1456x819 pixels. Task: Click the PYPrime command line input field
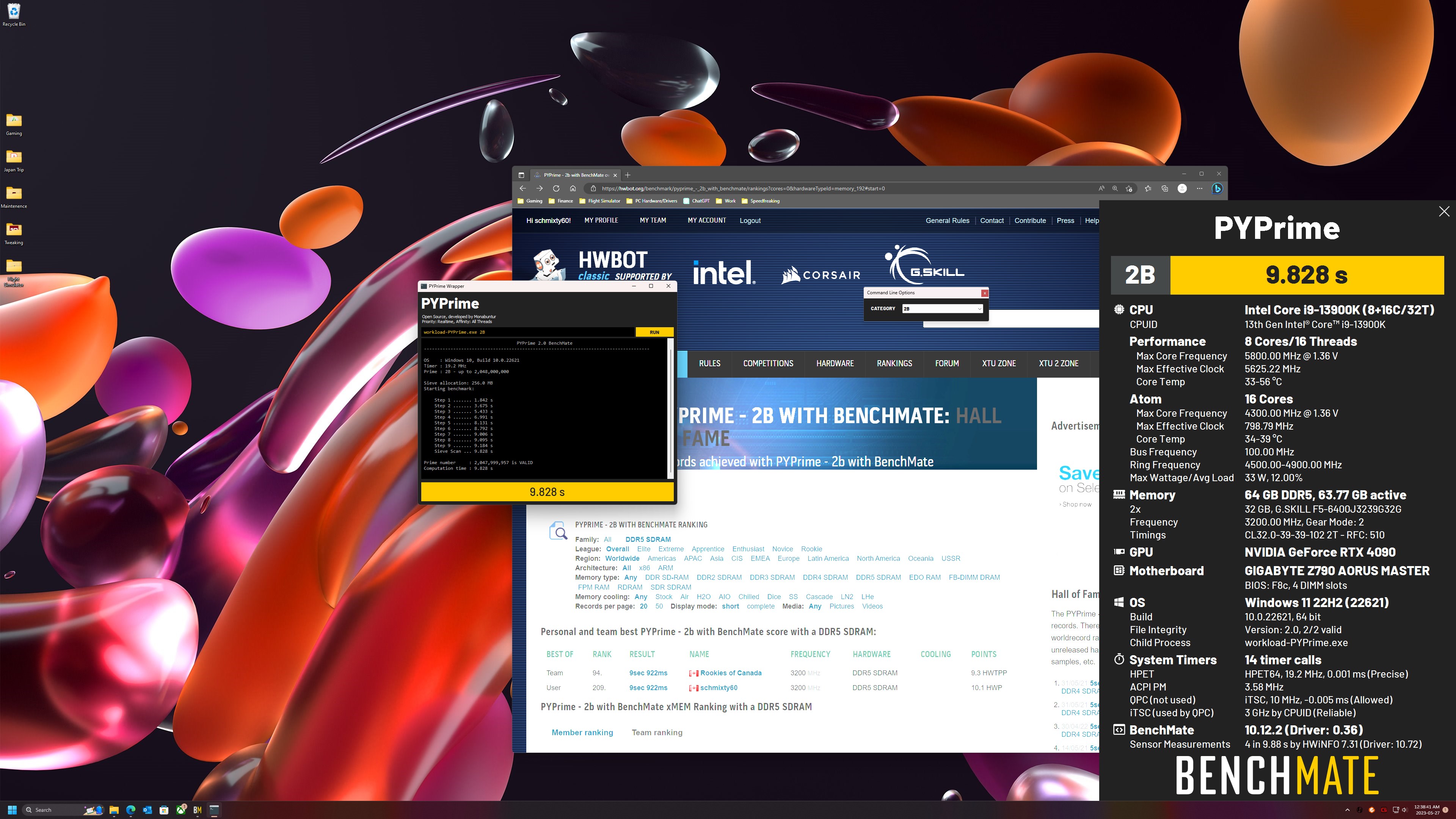[x=527, y=333]
